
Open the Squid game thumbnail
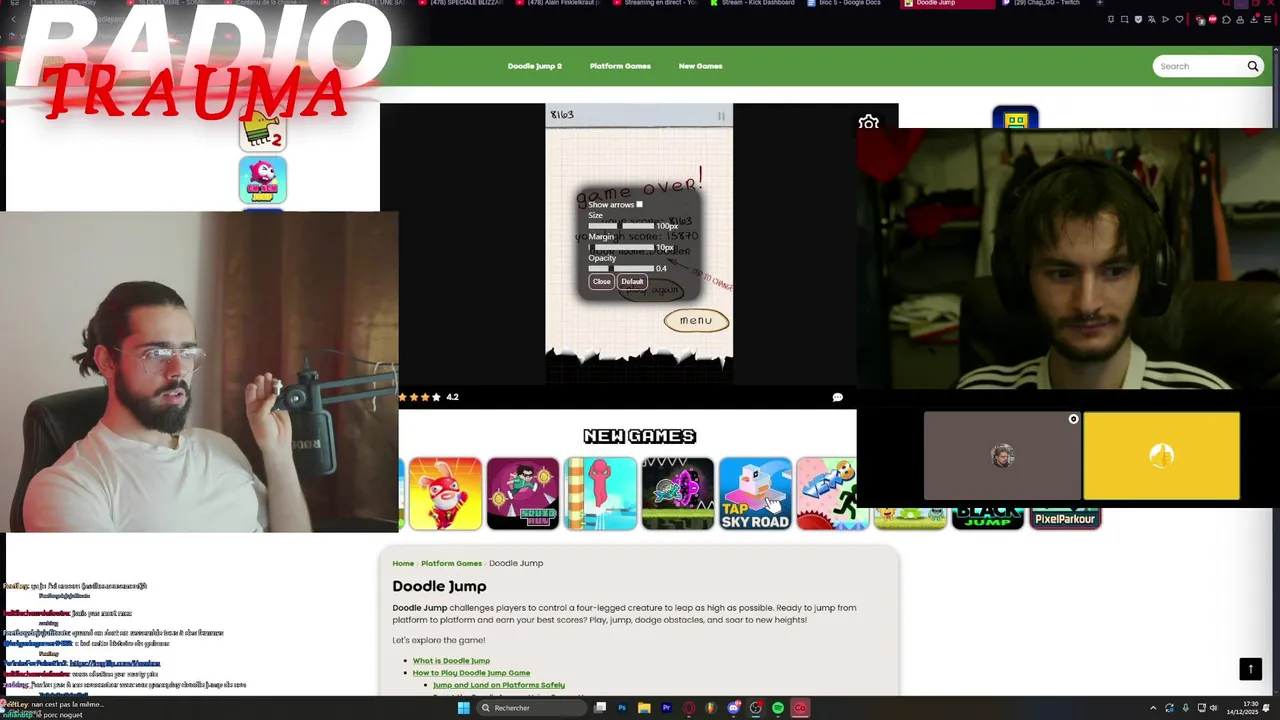[x=522, y=493]
